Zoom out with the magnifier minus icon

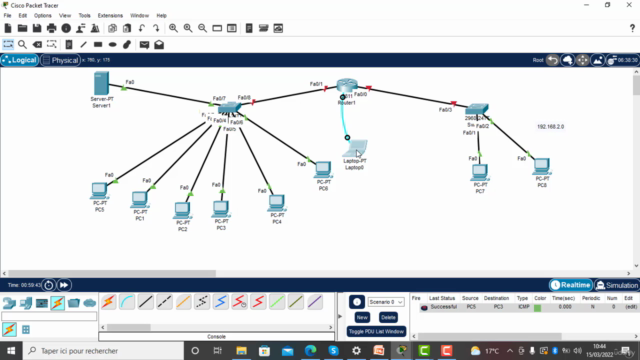(x=202, y=28)
